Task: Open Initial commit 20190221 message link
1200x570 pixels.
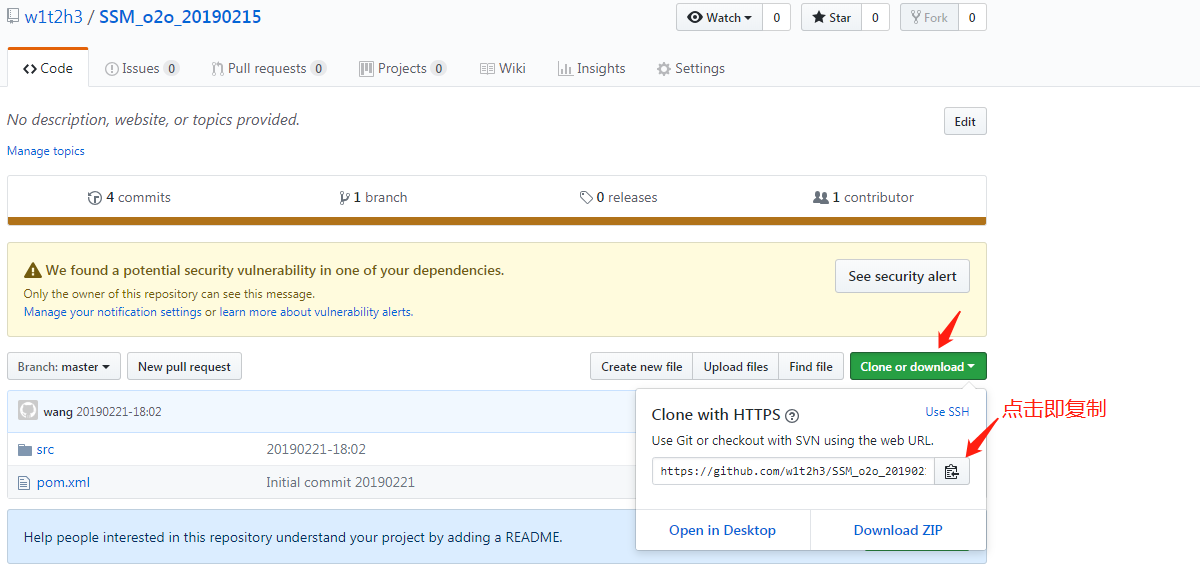Action: tap(340, 482)
